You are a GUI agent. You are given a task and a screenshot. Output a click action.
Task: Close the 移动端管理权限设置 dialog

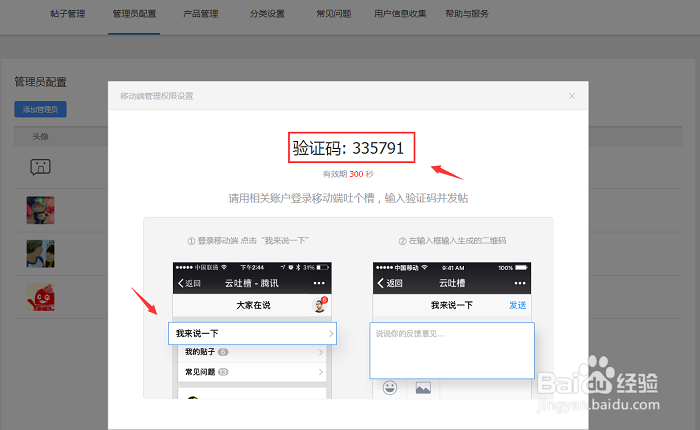coord(572,96)
